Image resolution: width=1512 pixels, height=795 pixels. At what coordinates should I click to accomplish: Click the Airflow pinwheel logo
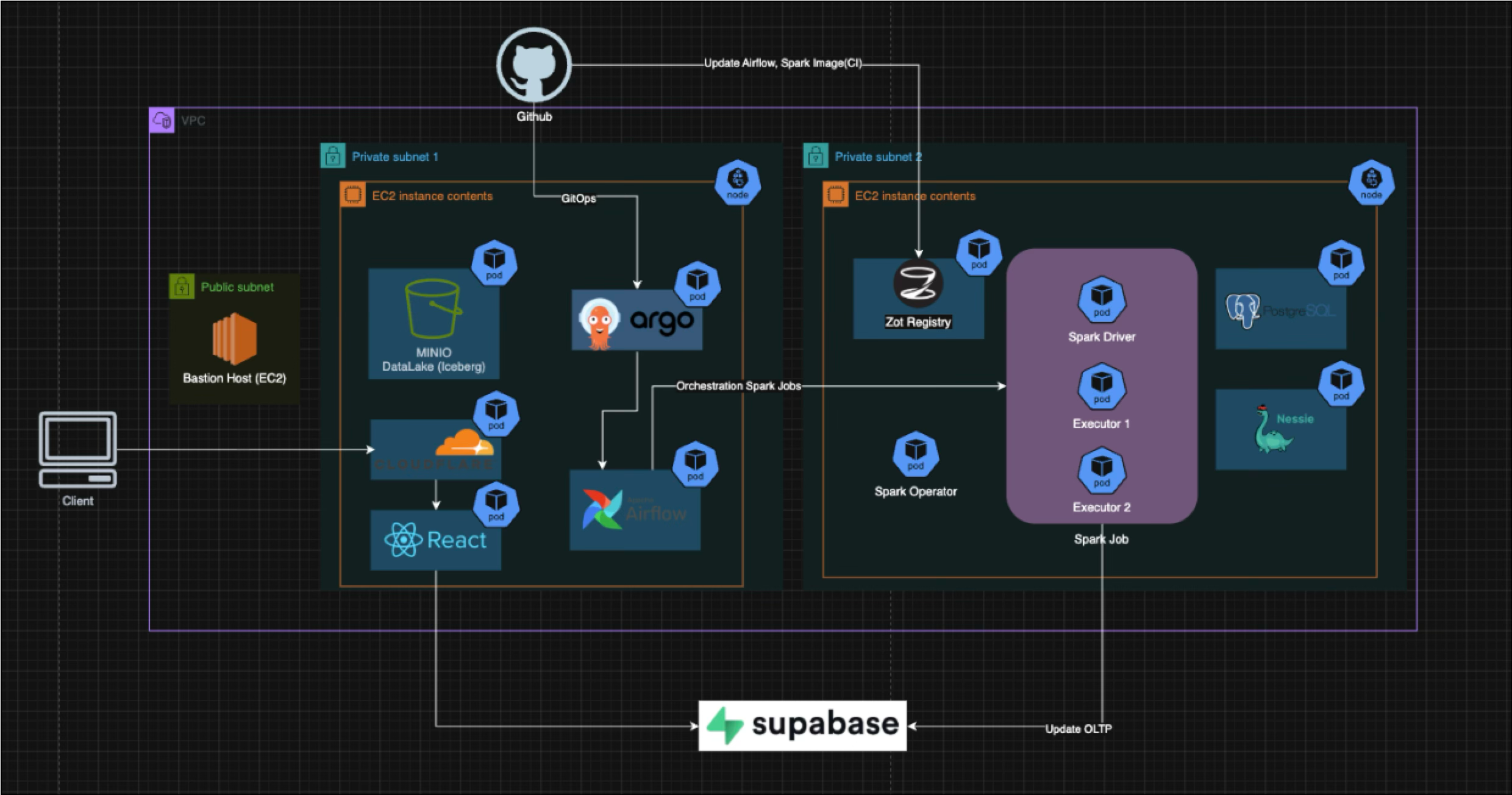[x=603, y=510]
